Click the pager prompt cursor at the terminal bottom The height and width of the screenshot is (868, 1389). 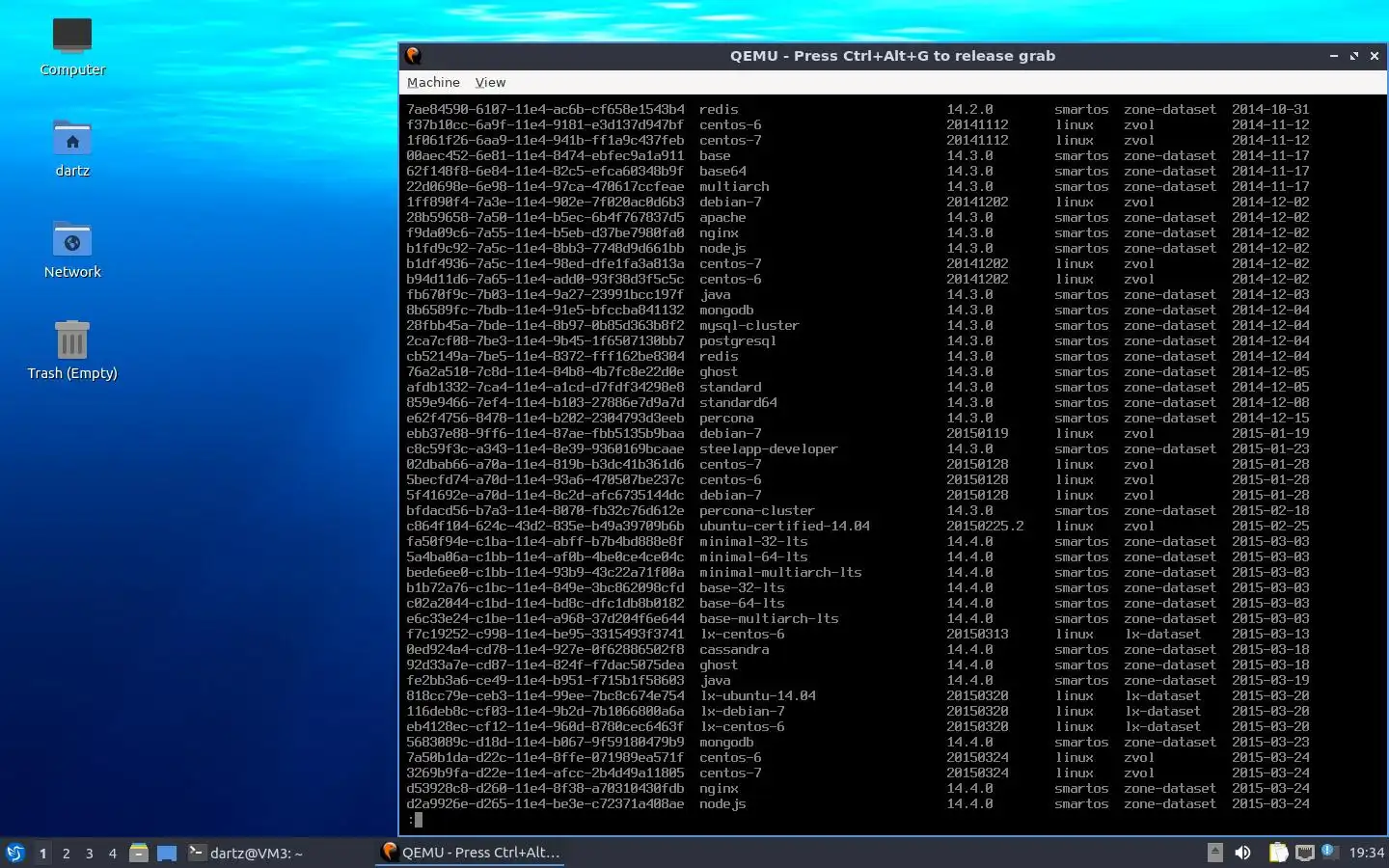coord(418,820)
